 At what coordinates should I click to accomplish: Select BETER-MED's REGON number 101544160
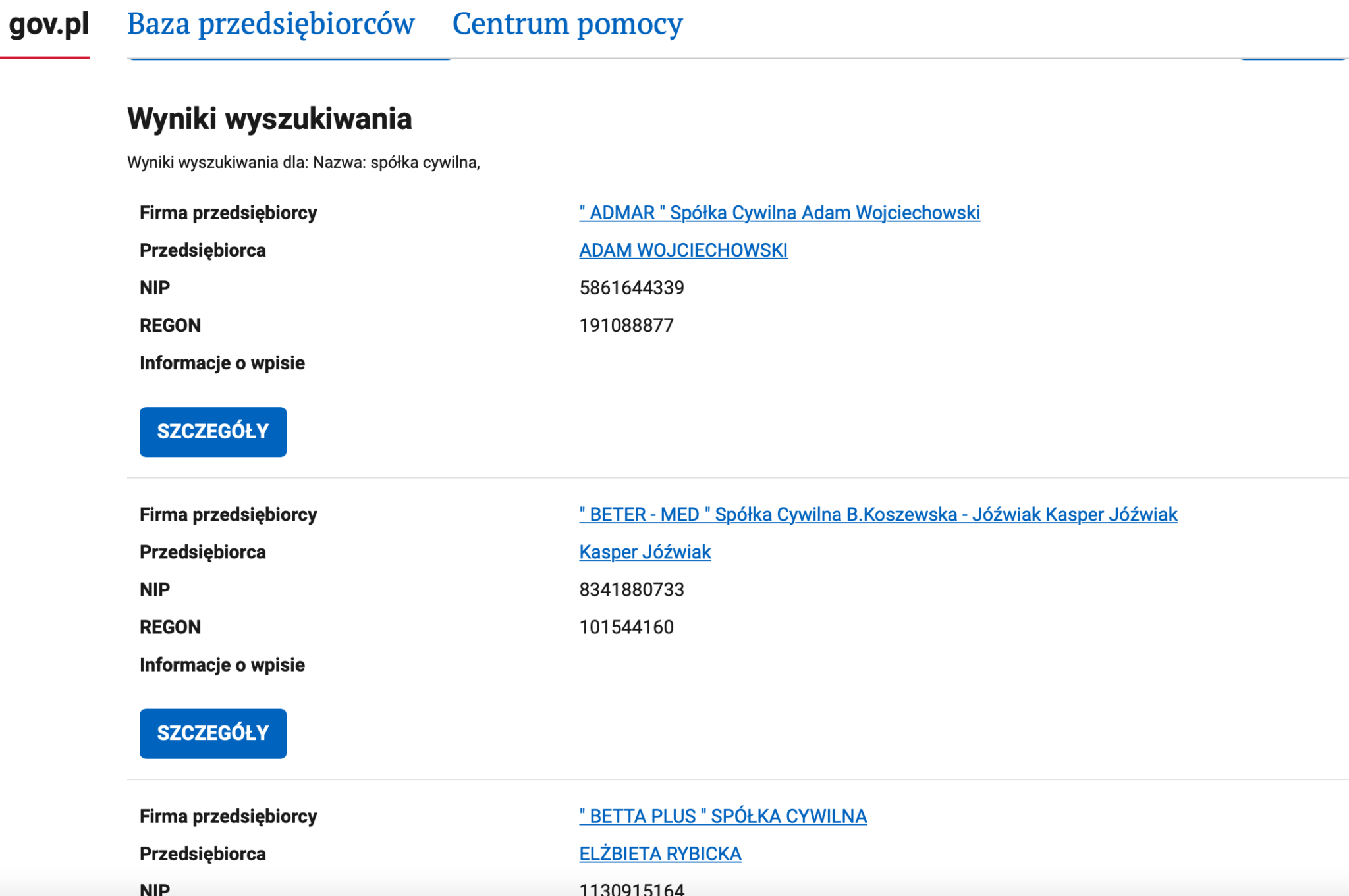[x=626, y=627]
